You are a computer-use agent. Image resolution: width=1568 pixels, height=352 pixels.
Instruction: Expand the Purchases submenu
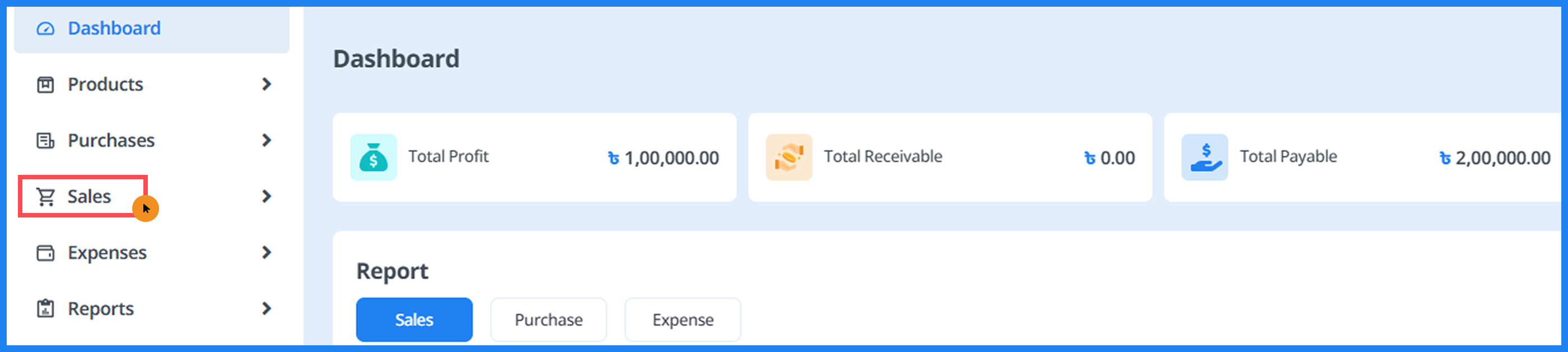(267, 140)
